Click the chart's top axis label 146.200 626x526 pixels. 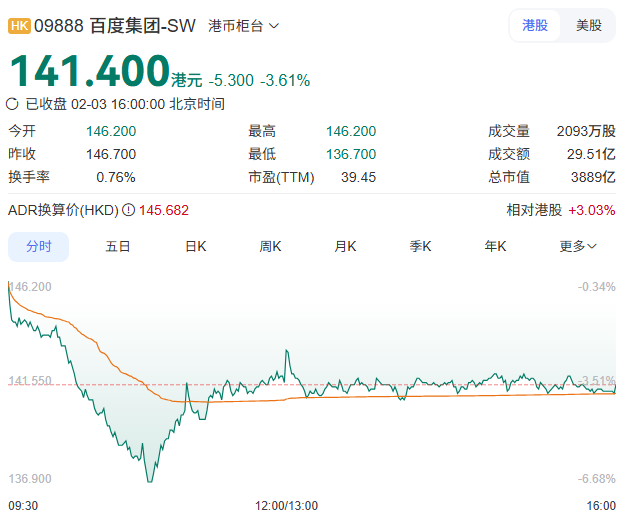[x=30, y=287]
